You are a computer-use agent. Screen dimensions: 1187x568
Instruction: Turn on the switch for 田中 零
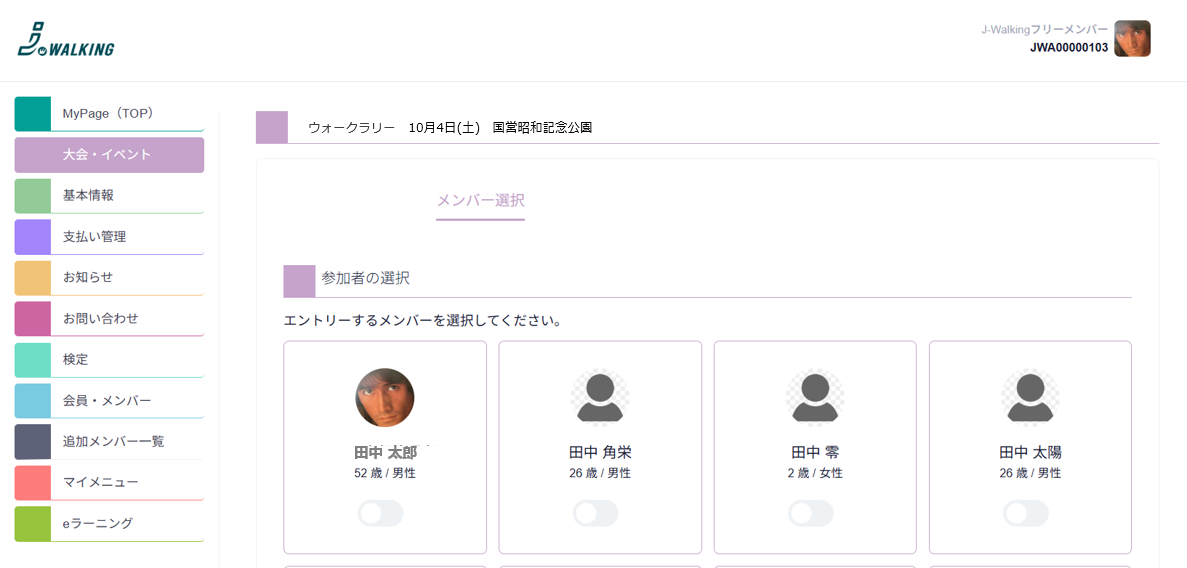click(811, 513)
